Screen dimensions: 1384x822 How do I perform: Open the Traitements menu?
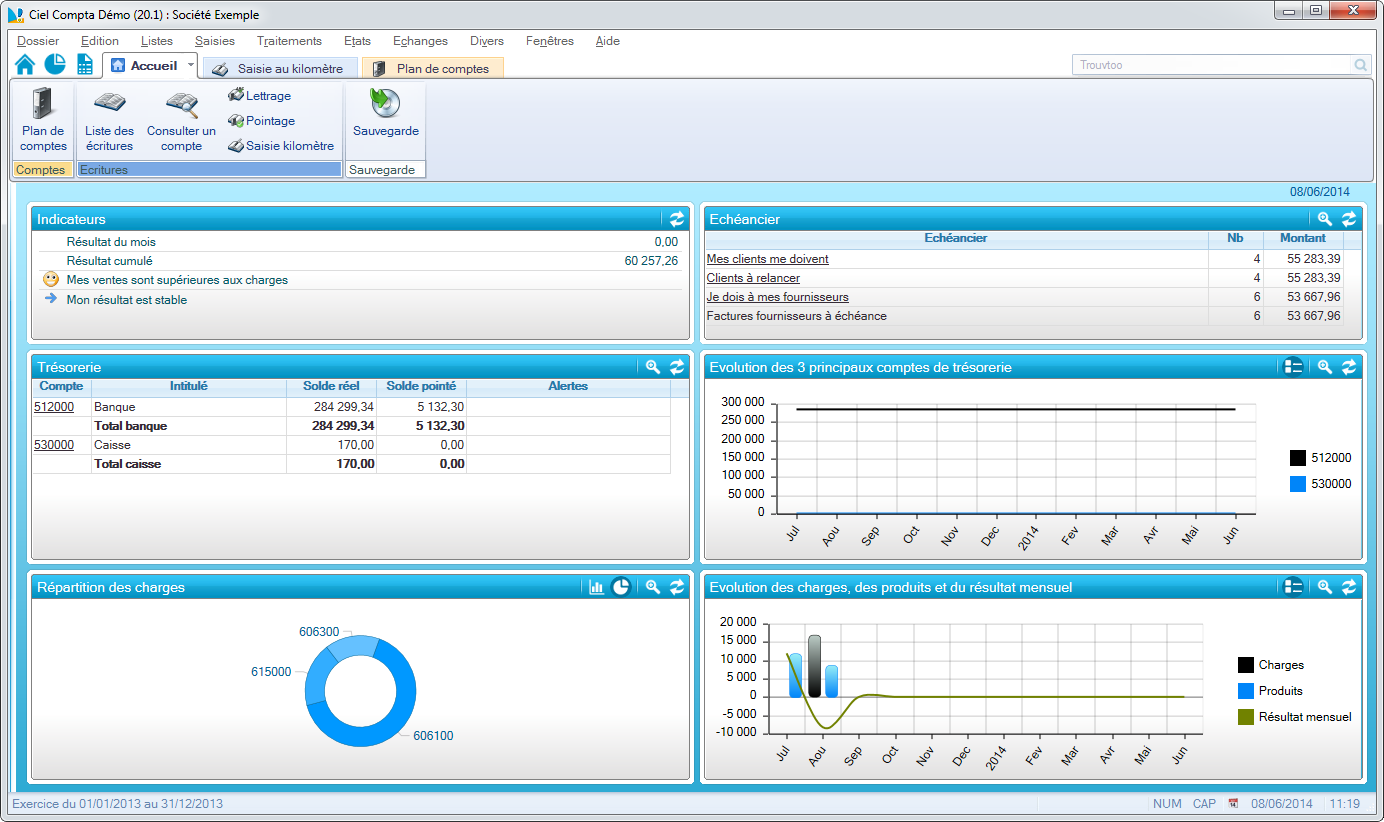coord(289,41)
